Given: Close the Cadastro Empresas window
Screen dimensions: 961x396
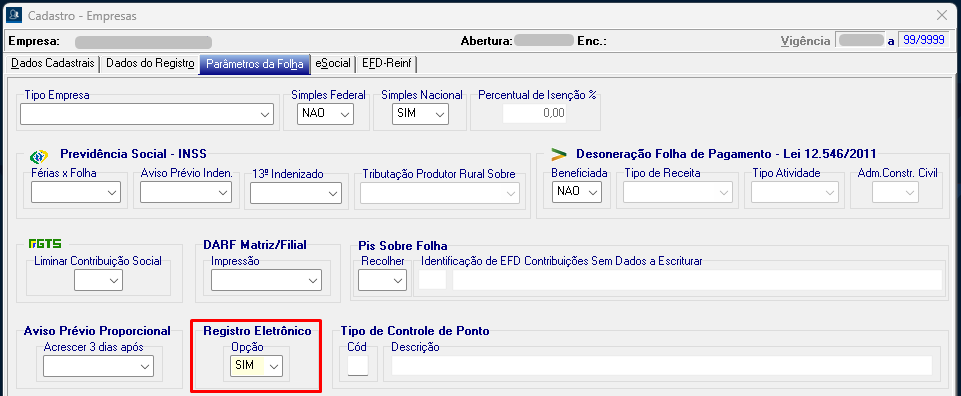Looking at the screenshot, I should pyautogui.click(x=942, y=16).
